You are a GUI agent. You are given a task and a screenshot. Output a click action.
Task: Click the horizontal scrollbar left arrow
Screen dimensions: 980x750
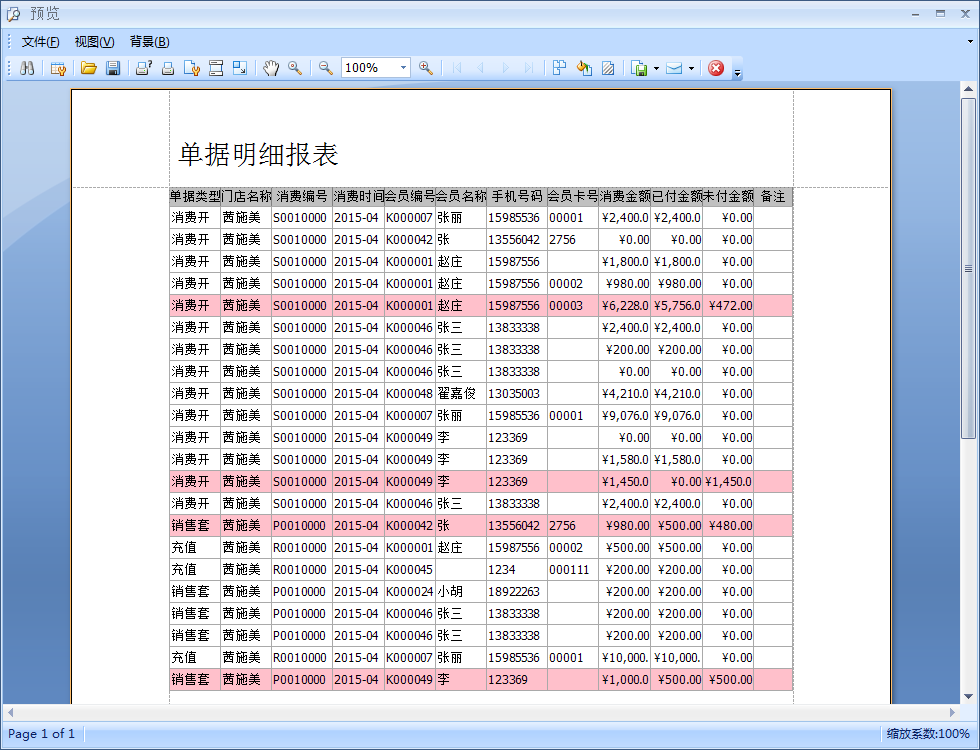click(11, 712)
